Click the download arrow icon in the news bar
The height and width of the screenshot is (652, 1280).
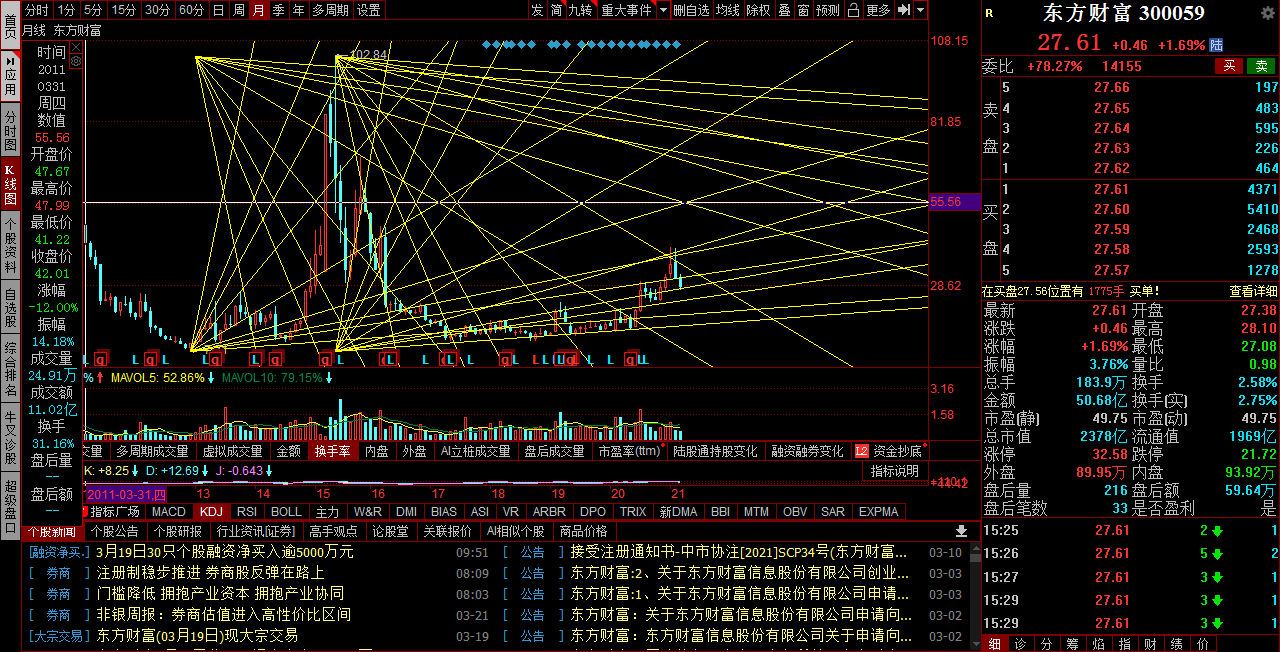(962, 531)
